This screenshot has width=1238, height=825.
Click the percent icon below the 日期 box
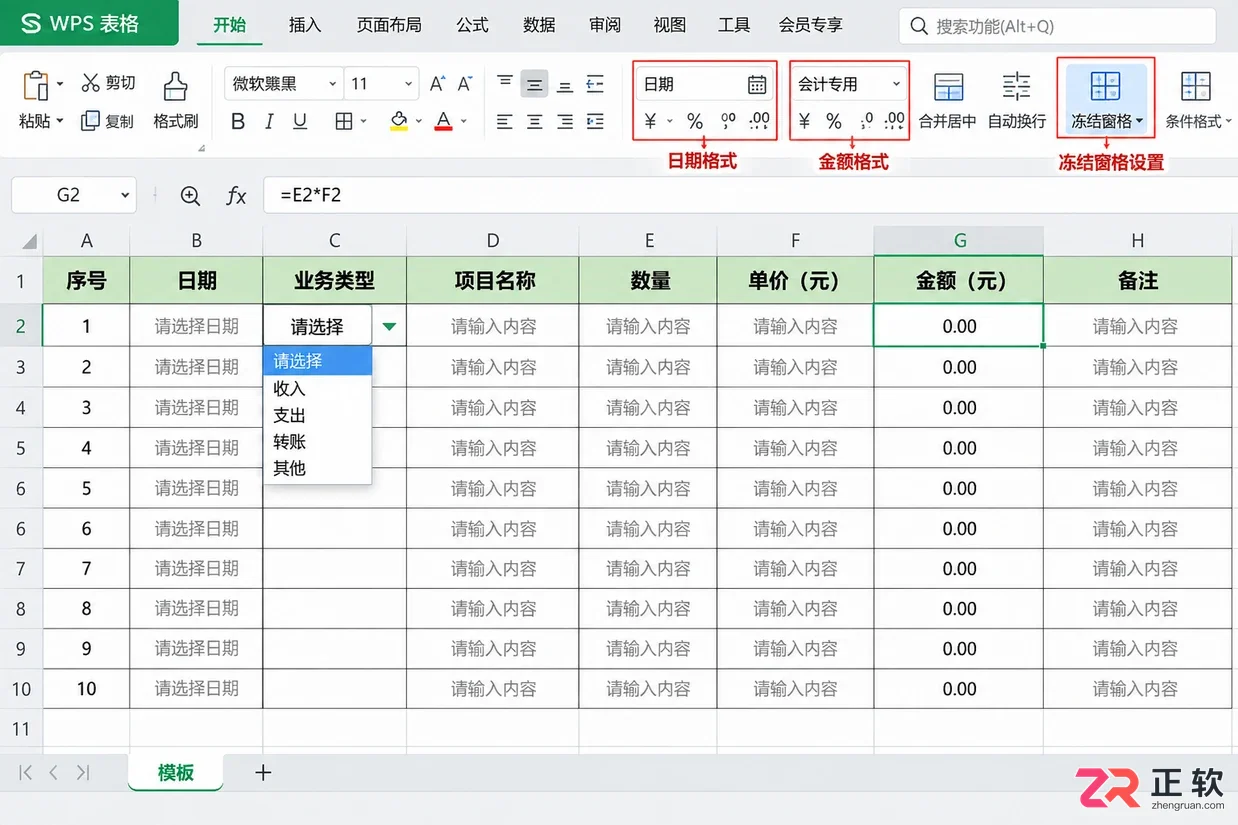(695, 122)
